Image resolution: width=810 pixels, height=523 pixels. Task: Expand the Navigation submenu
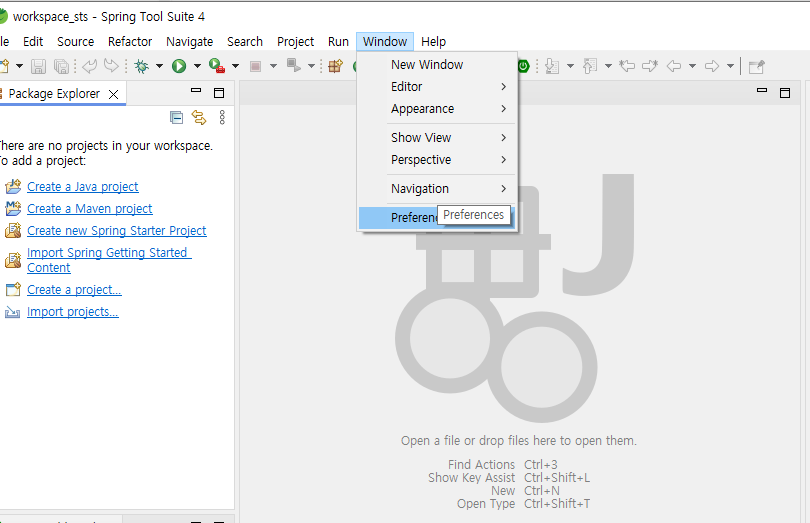pyautogui.click(x=438, y=189)
